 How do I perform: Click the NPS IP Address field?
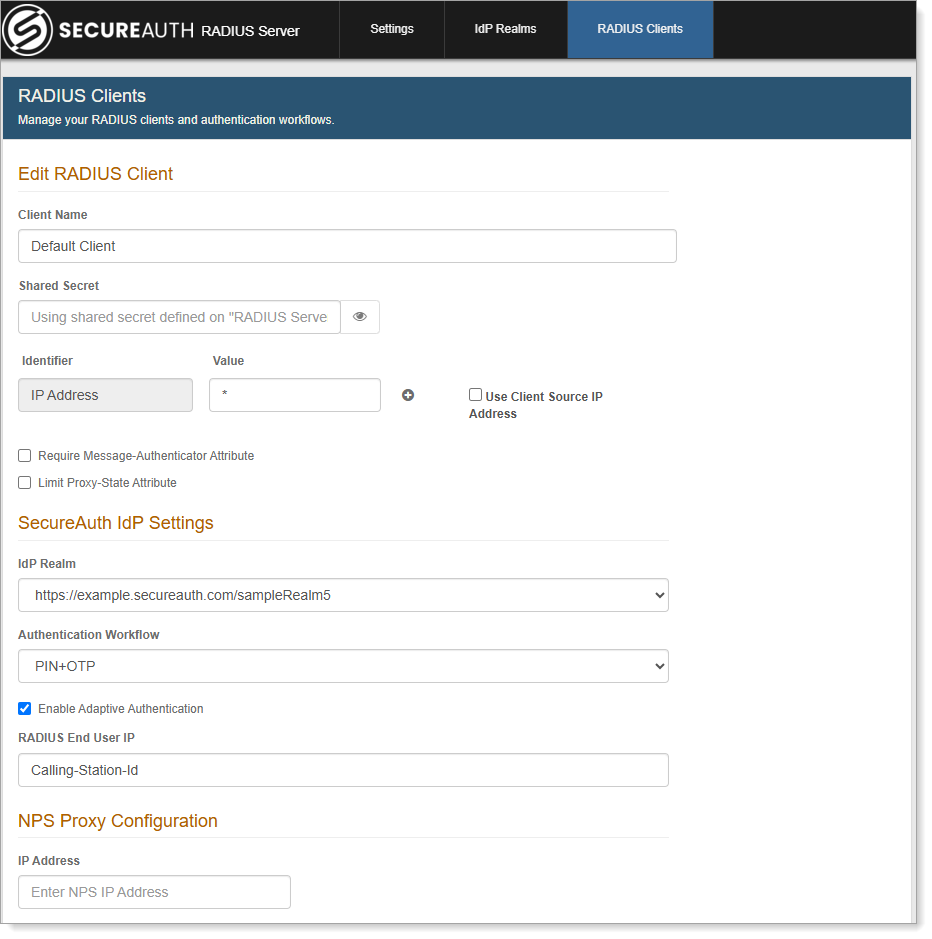pyautogui.click(x=154, y=892)
